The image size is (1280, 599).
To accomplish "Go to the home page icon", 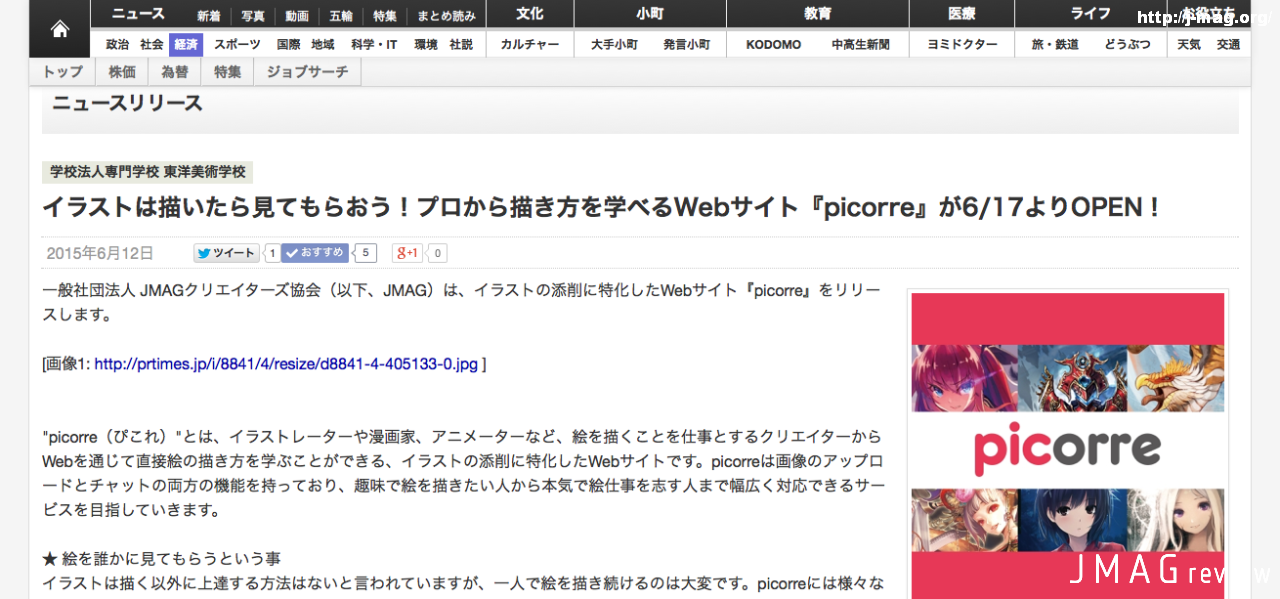I will (60, 29).
